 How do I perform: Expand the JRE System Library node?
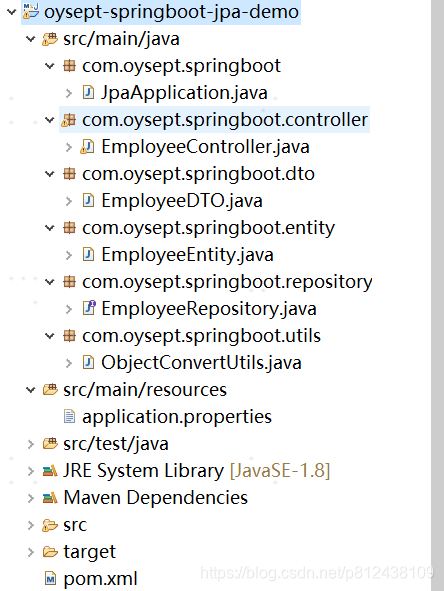(x=31, y=471)
